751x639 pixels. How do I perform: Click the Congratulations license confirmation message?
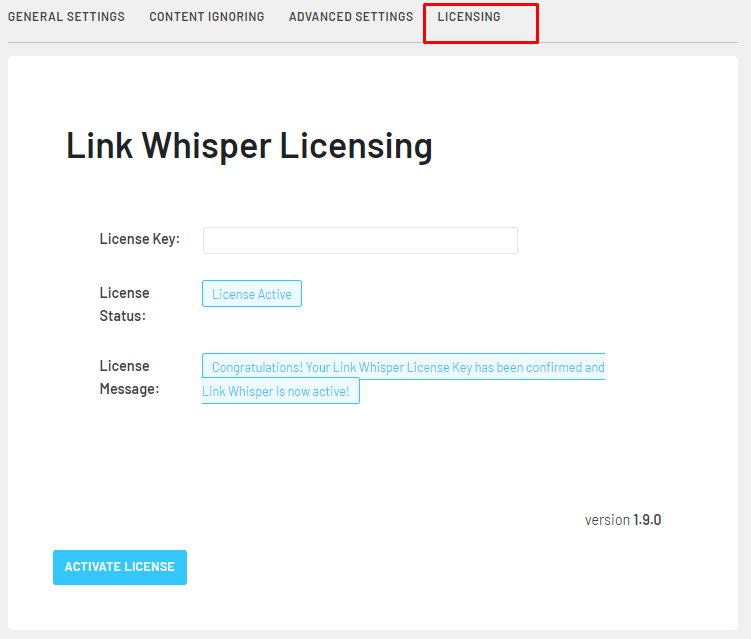click(x=403, y=378)
